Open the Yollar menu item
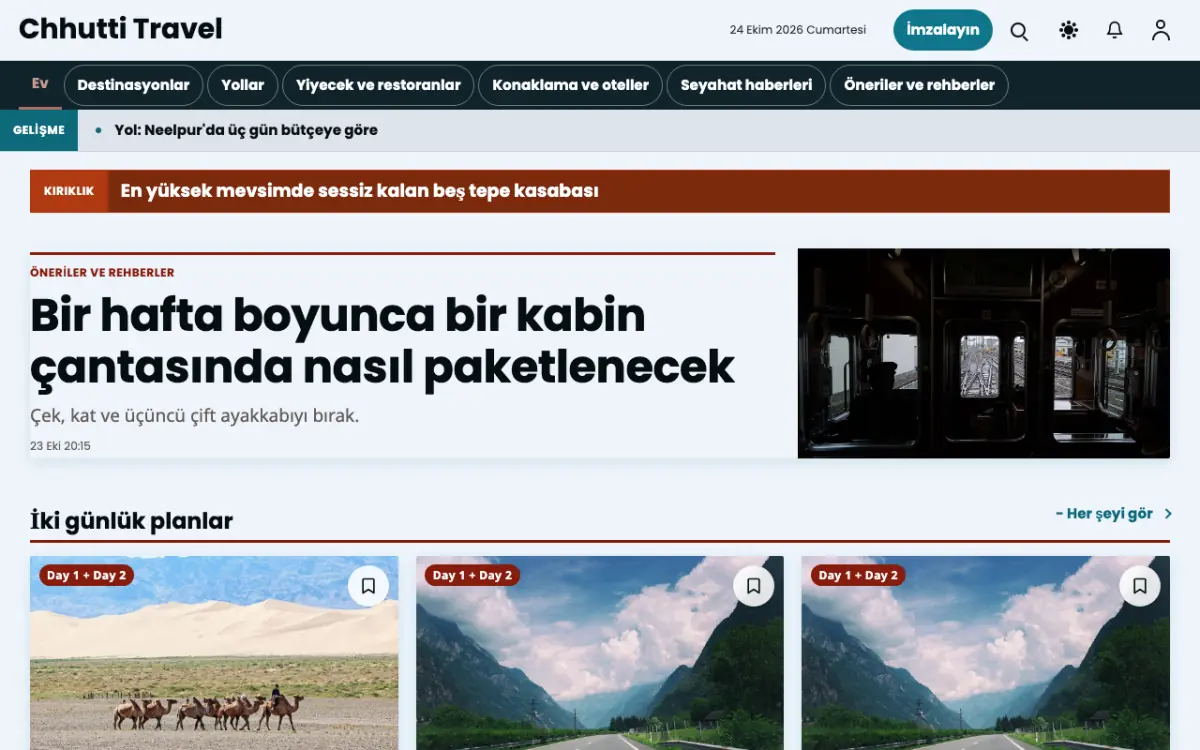 click(x=243, y=85)
